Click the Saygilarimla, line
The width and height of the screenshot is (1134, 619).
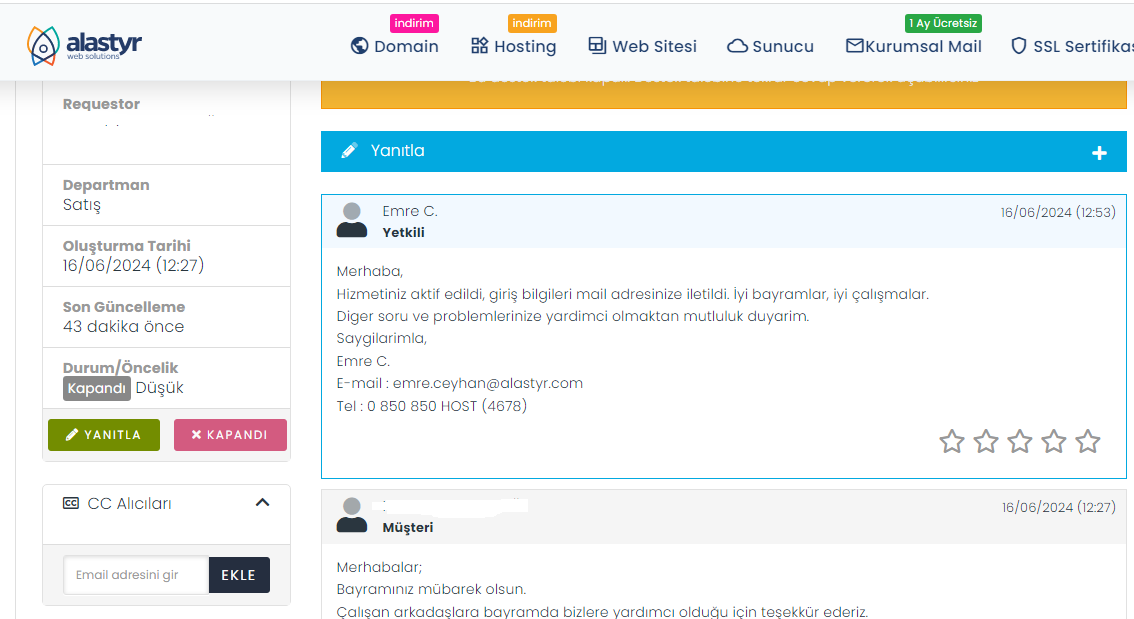click(x=382, y=338)
